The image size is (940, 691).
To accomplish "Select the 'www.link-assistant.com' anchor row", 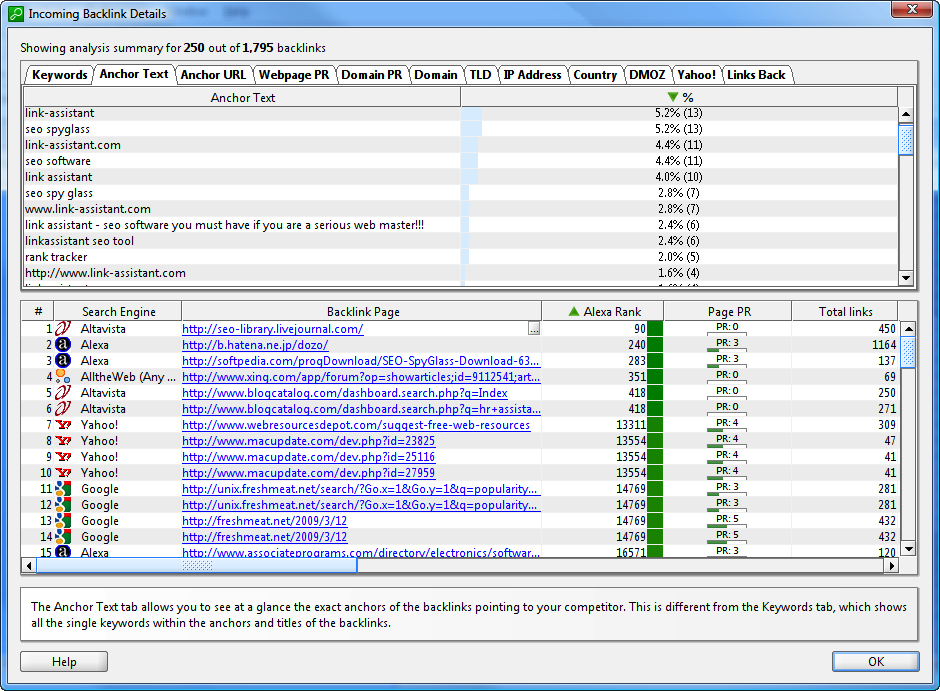I will click(x=460, y=209).
